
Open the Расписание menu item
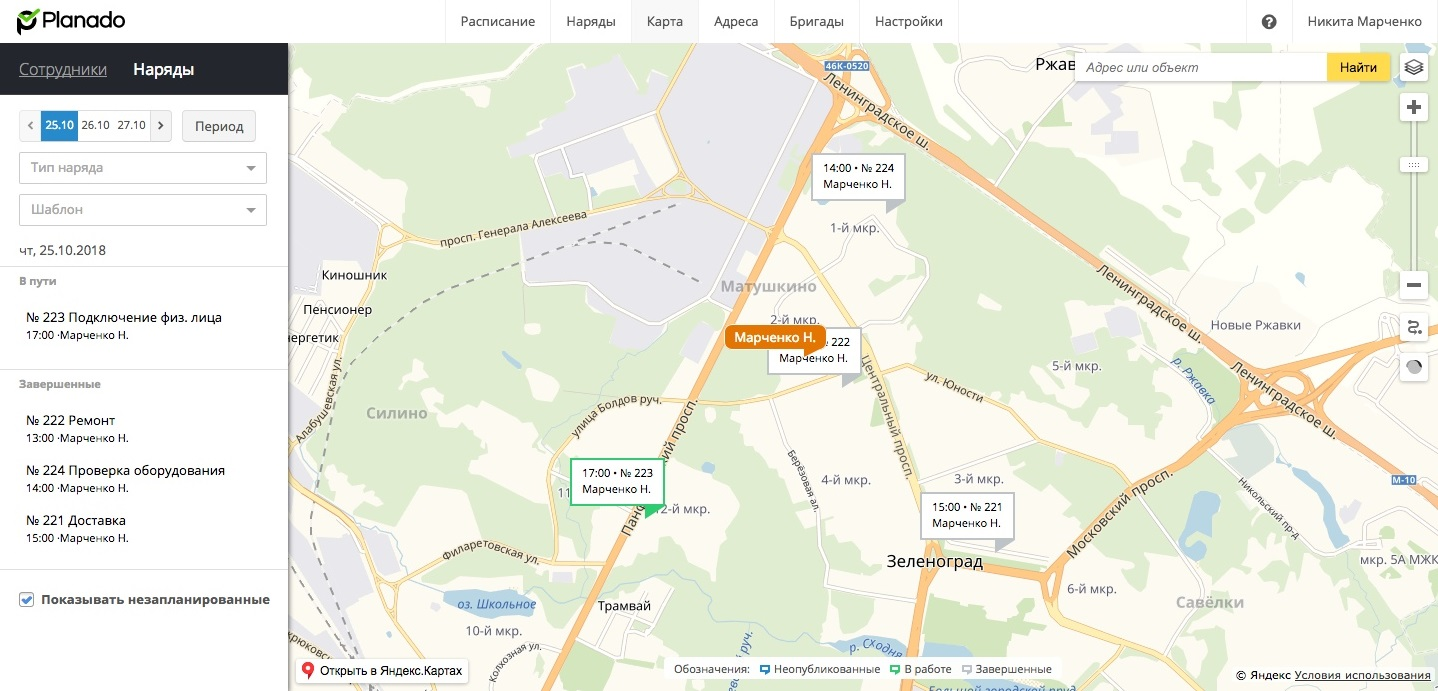[498, 22]
